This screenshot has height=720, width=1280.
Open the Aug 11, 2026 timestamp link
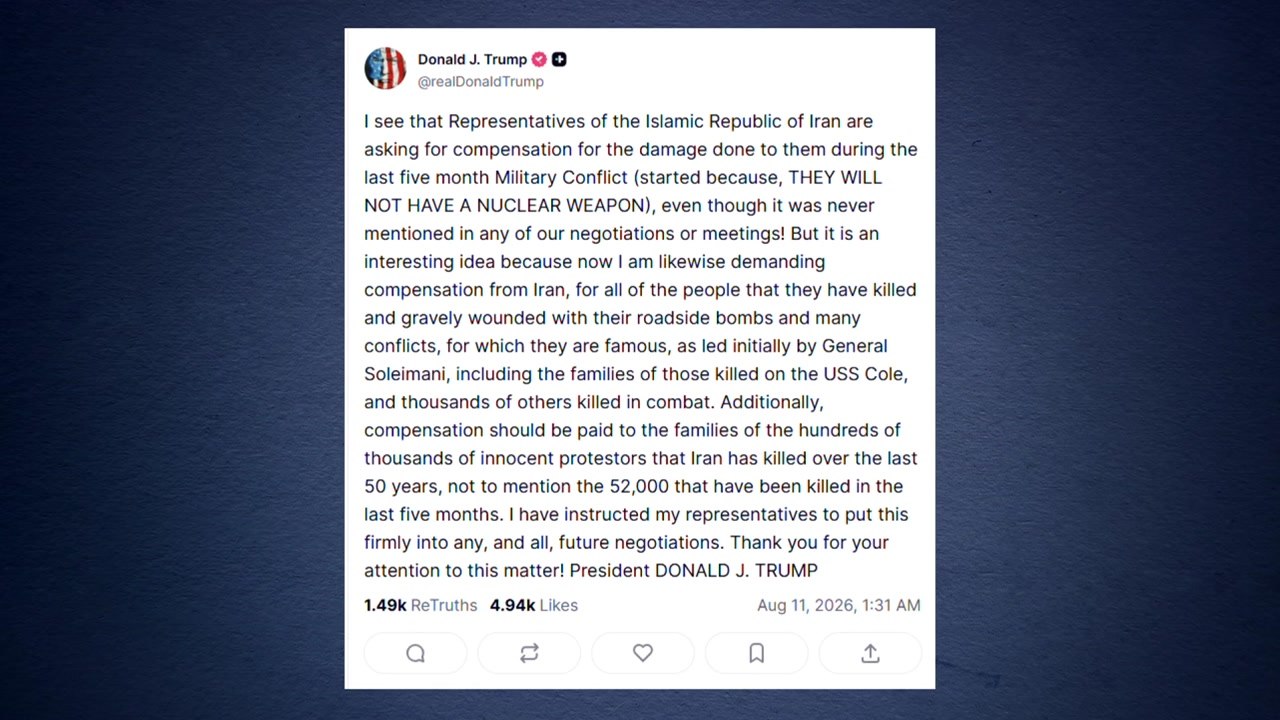point(839,605)
